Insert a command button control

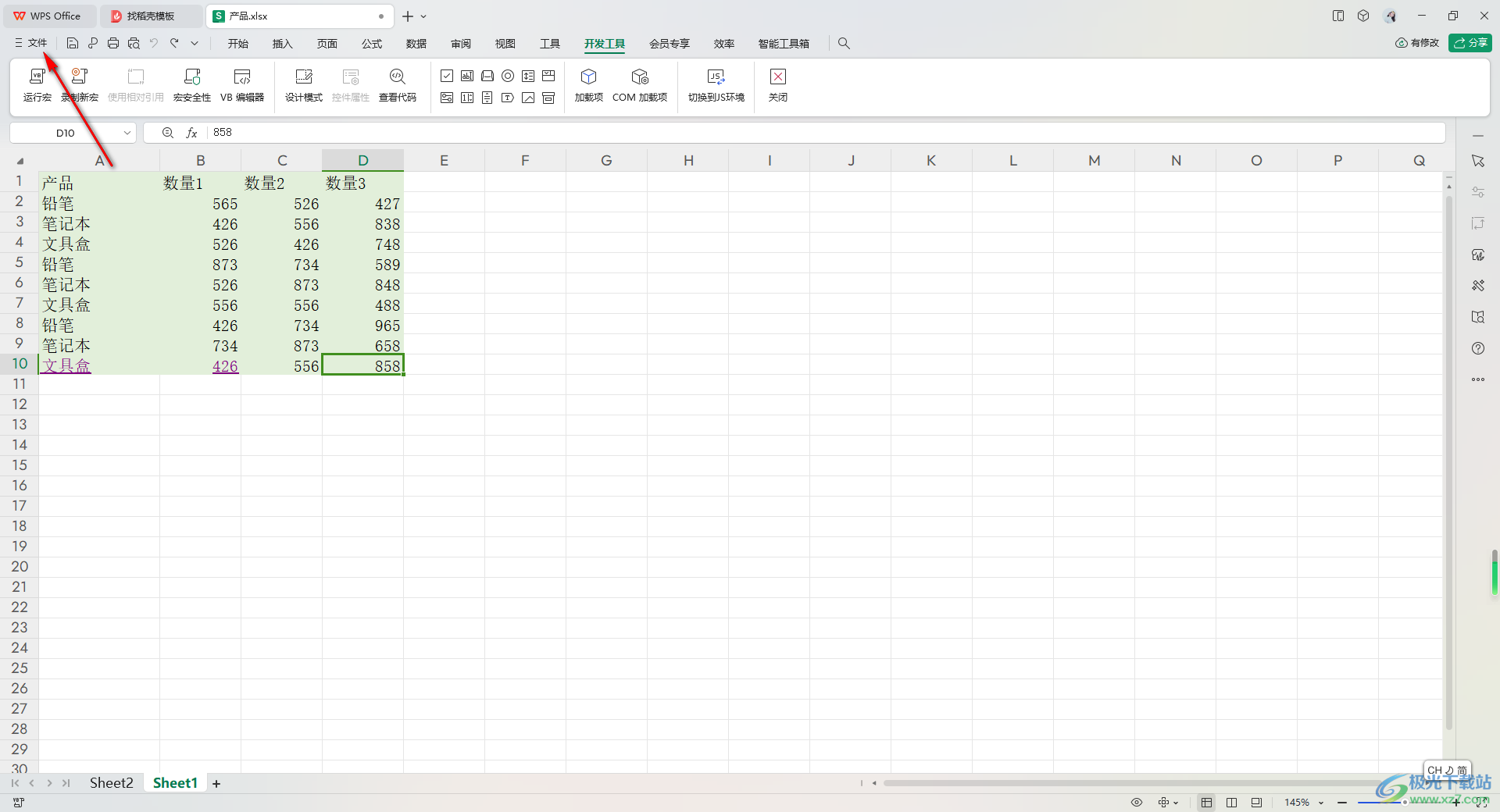(487, 76)
